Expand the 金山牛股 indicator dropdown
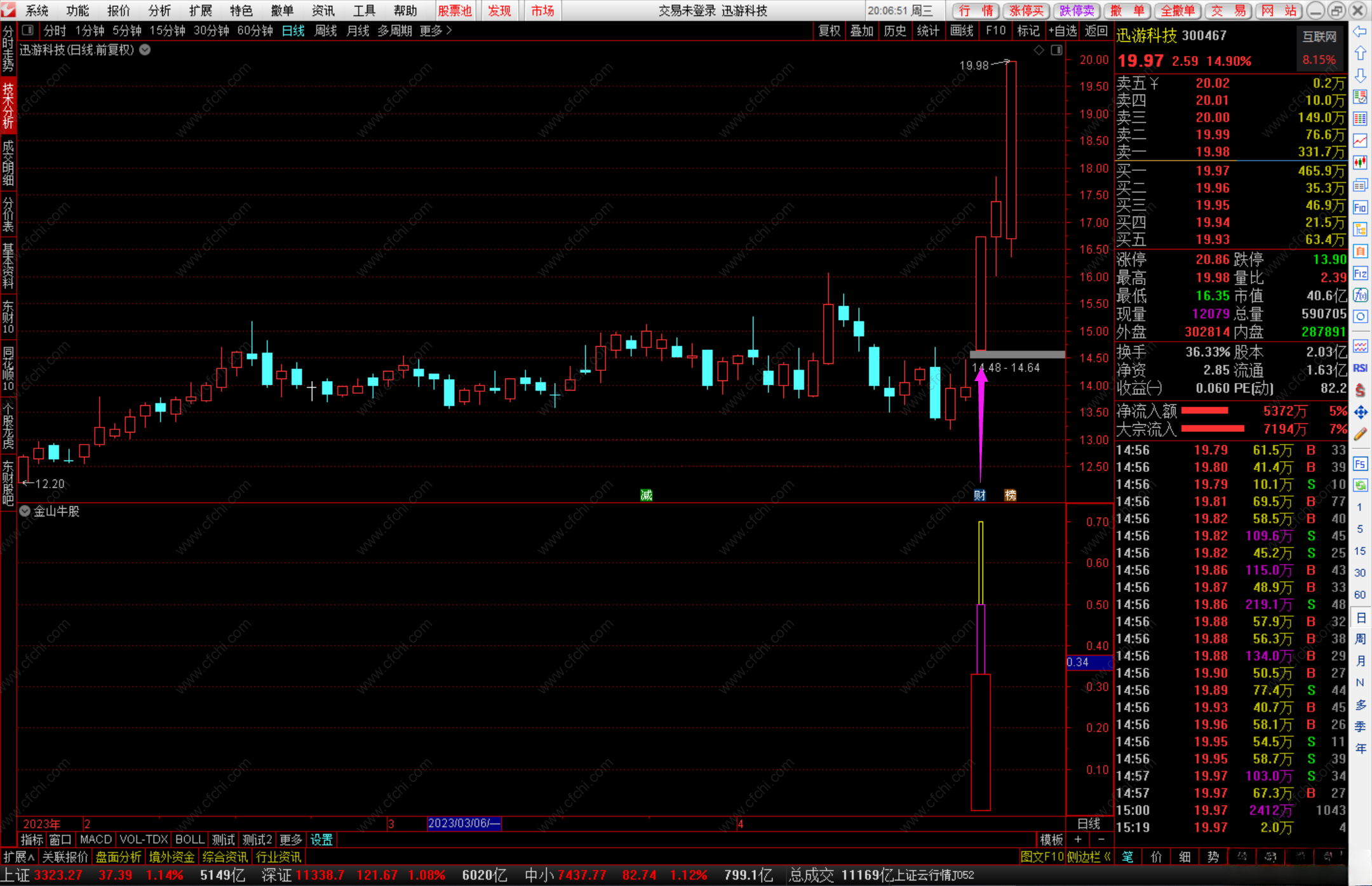1372x886 pixels. click(25, 511)
